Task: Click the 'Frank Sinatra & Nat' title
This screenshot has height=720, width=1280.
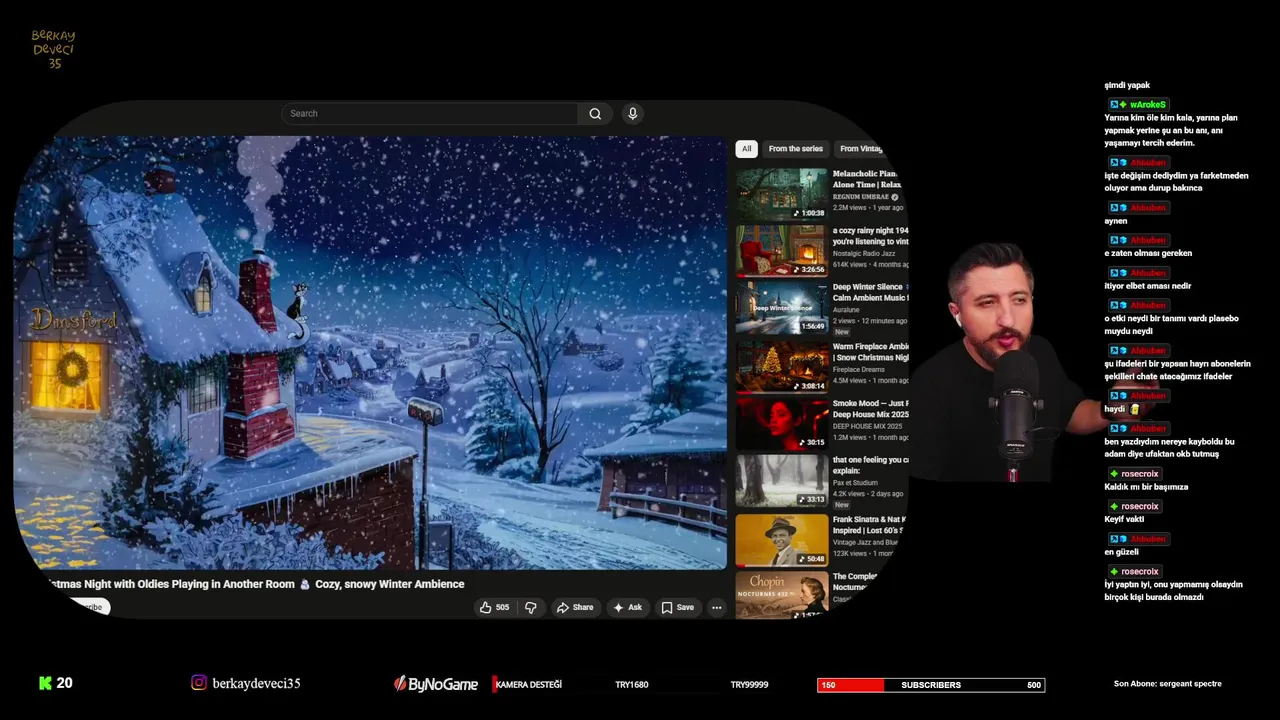Action: tap(870, 524)
